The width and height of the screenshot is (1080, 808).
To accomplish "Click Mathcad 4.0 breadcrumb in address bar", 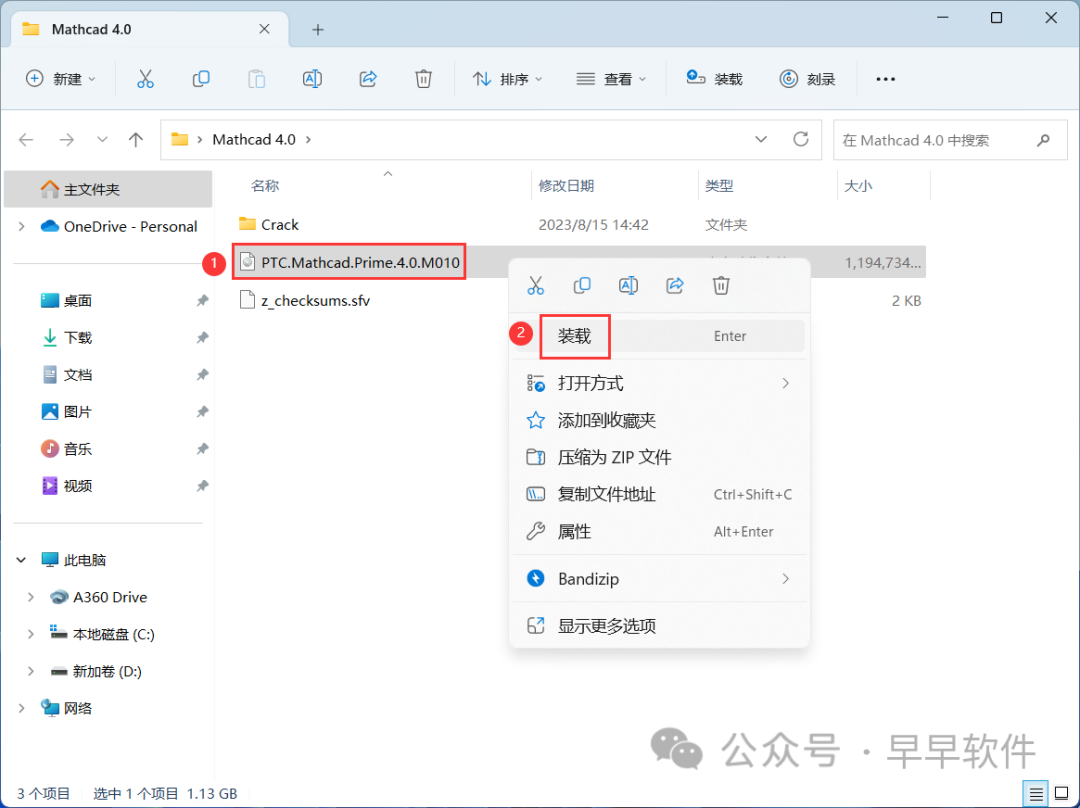I will (254, 140).
